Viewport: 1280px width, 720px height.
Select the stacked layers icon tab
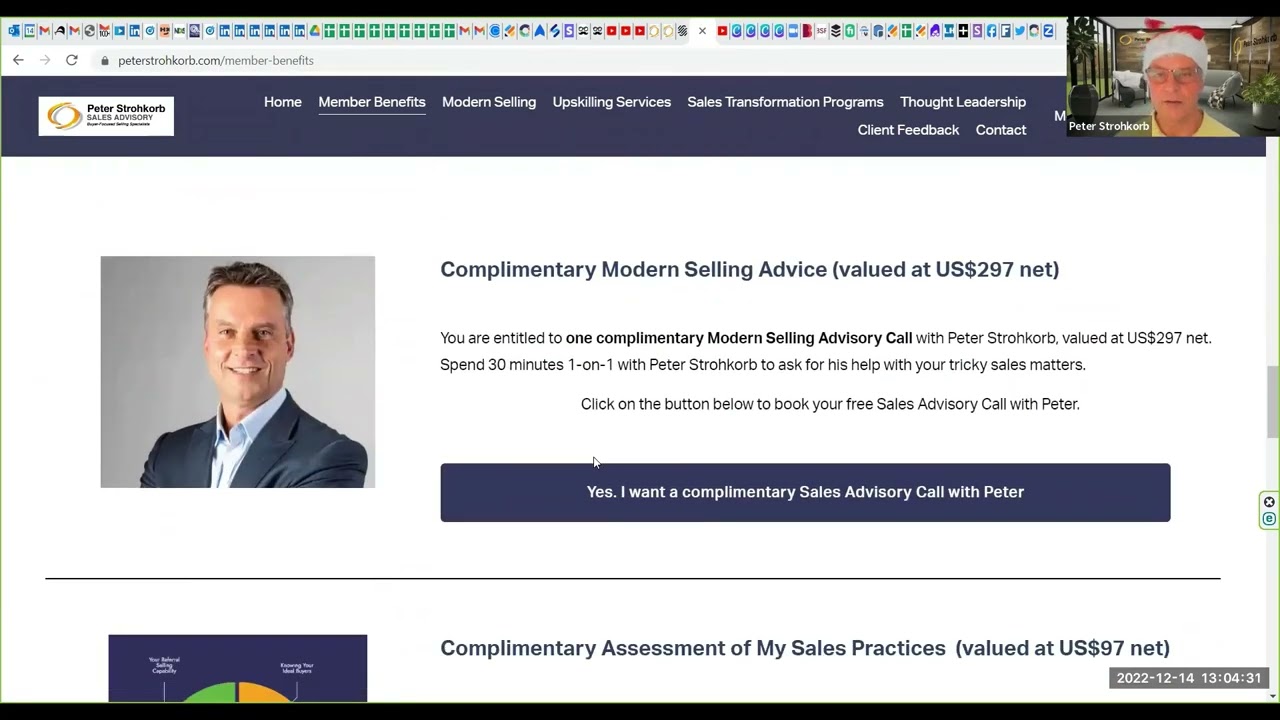coord(836,31)
